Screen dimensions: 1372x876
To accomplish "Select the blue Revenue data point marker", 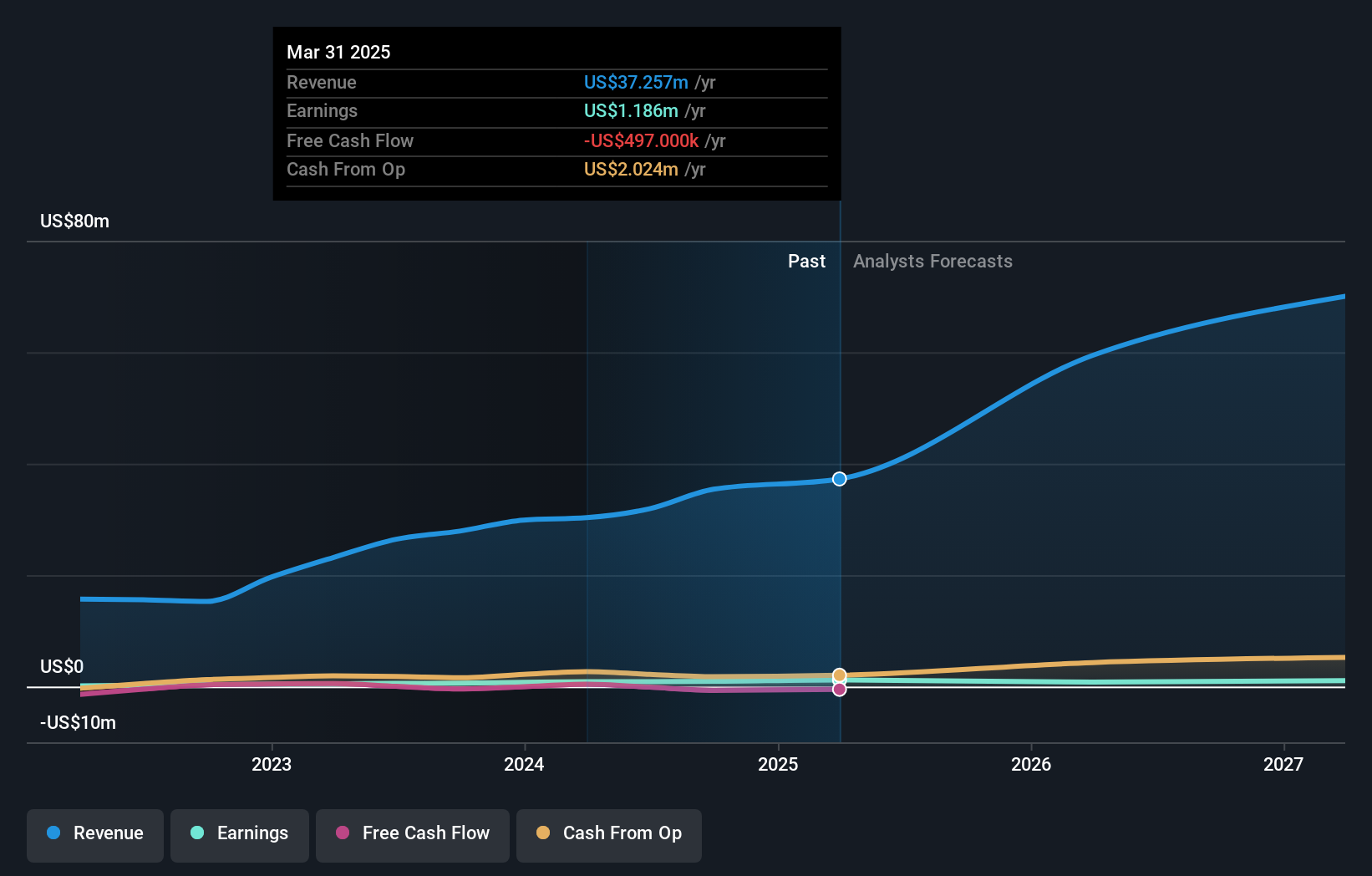I will click(x=838, y=479).
